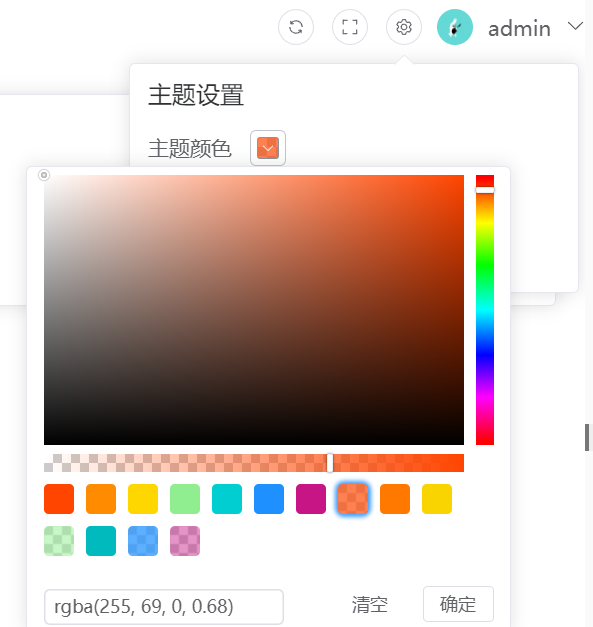Viewport: 593px width, 627px height.
Task: Click the 主题颜色 label
Action: [x=190, y=149]
